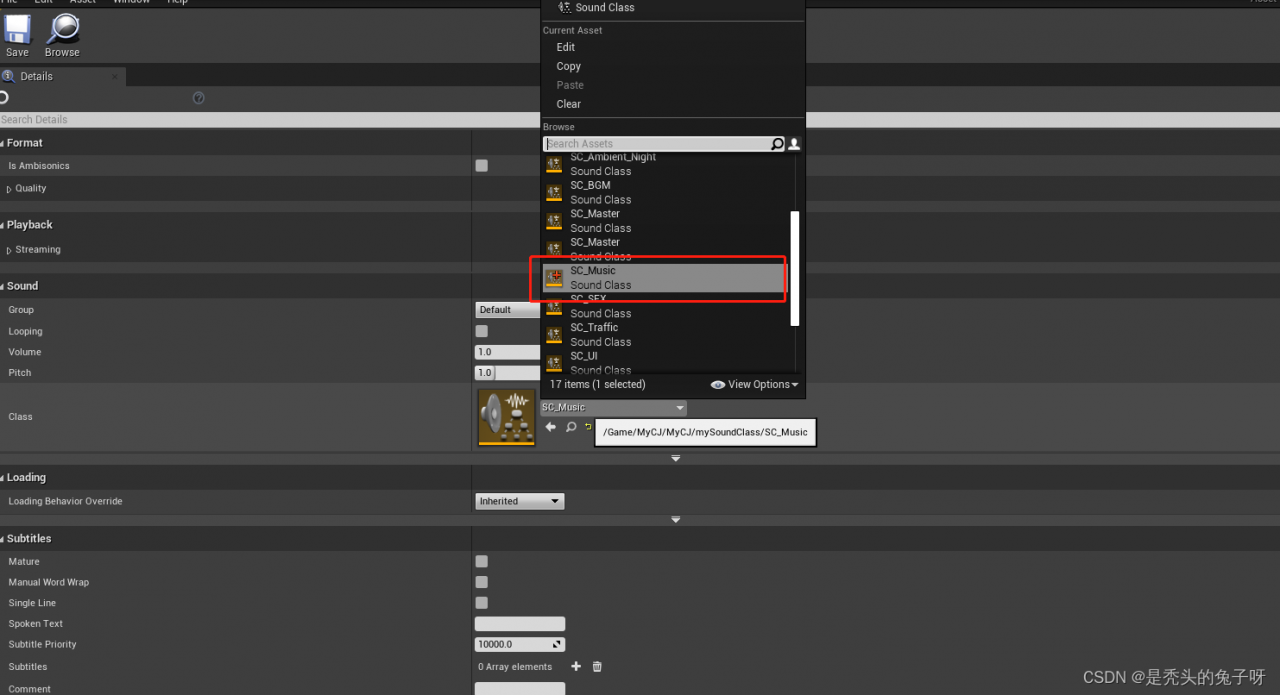Choose Edit in Current Asset menu

[566, 47]
